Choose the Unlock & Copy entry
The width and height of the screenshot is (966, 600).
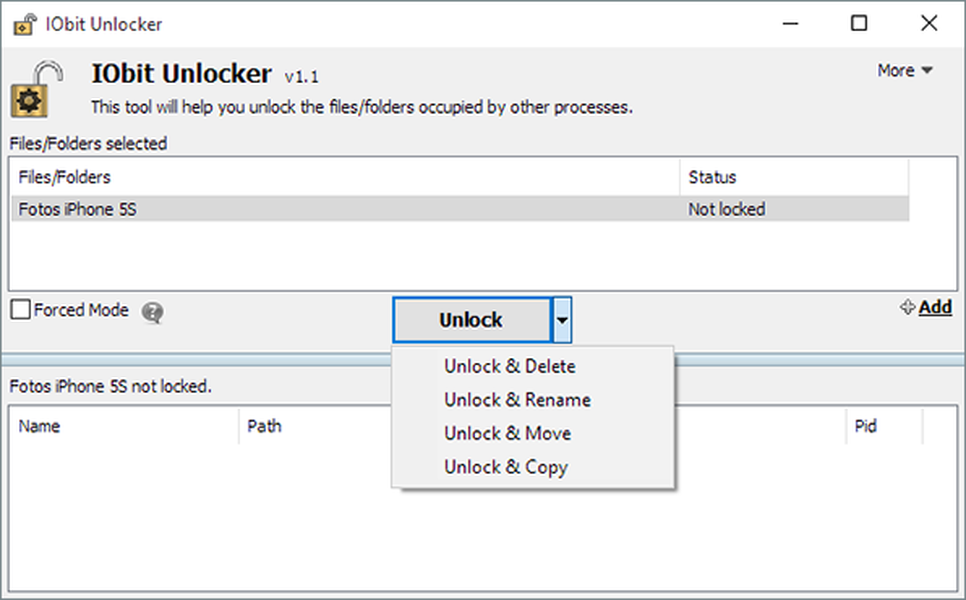[505, 467]
